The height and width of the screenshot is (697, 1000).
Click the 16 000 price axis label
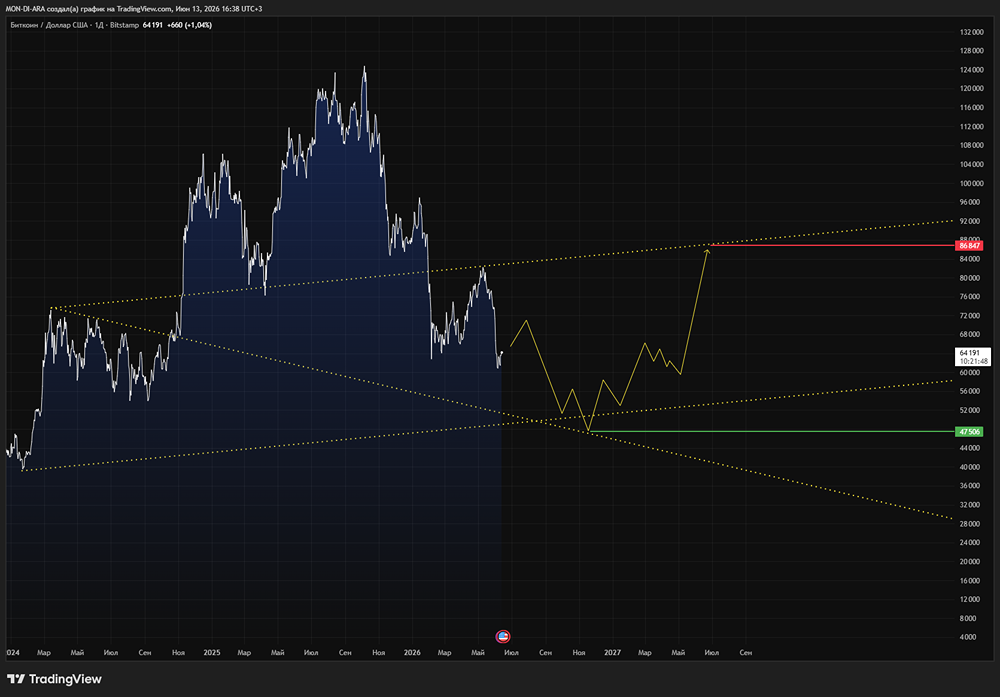click(x=969, y=580)
